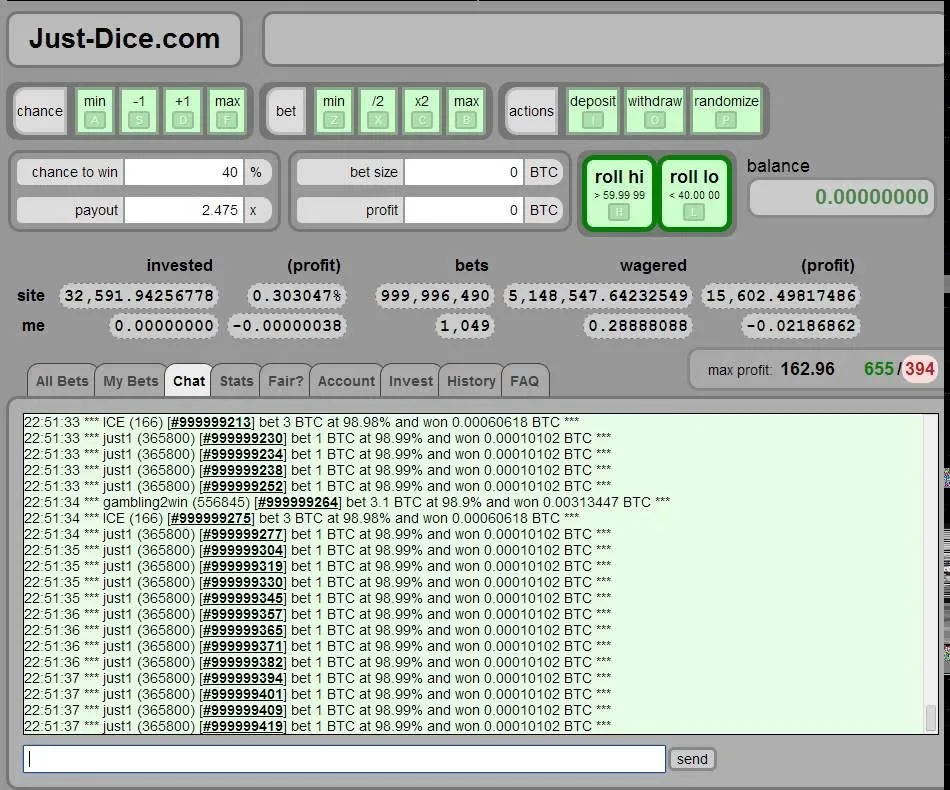The image size is (950, 790).
Task: Open bet link #999999330
Action: [x=243, y=582]
